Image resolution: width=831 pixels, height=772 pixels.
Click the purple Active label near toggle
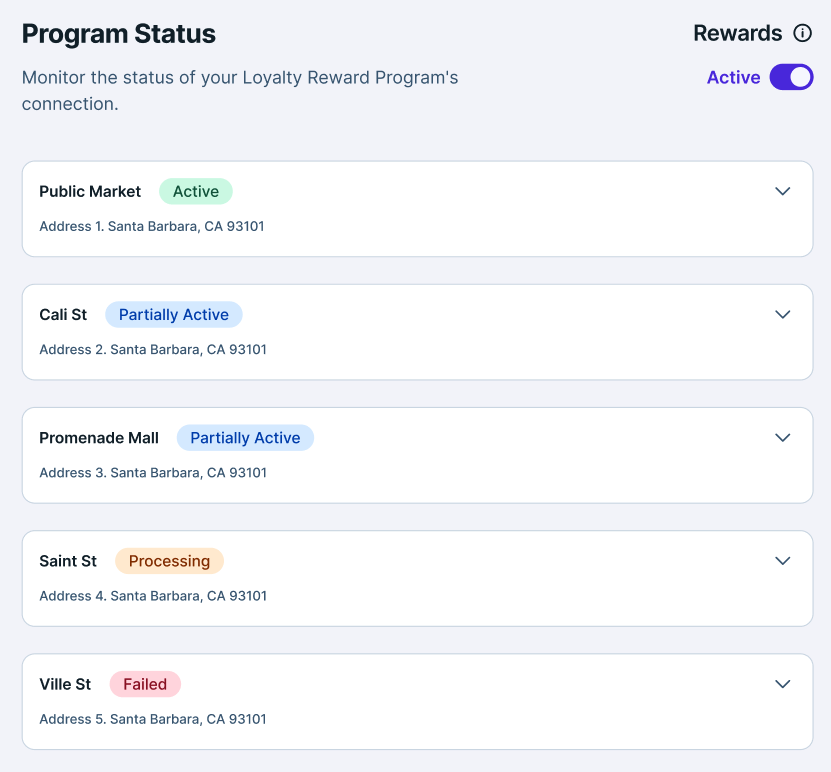(733, 77)
